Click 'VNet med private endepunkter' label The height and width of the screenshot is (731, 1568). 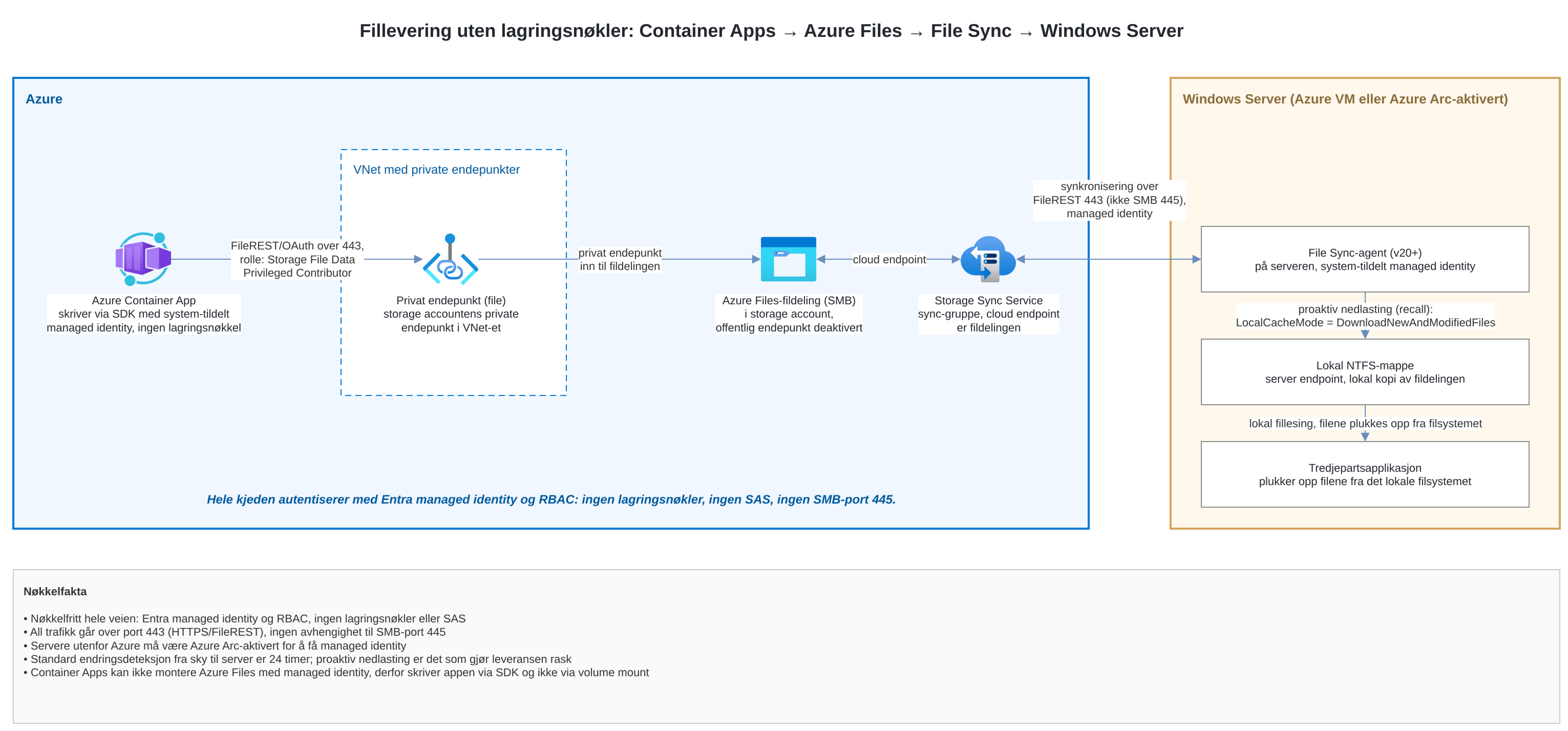pos(436,170)
